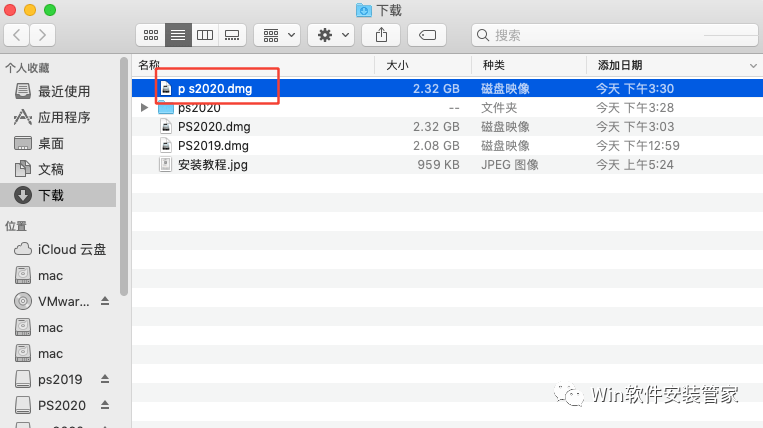Select the PS2020 volume in sidebar

(50, 405)
